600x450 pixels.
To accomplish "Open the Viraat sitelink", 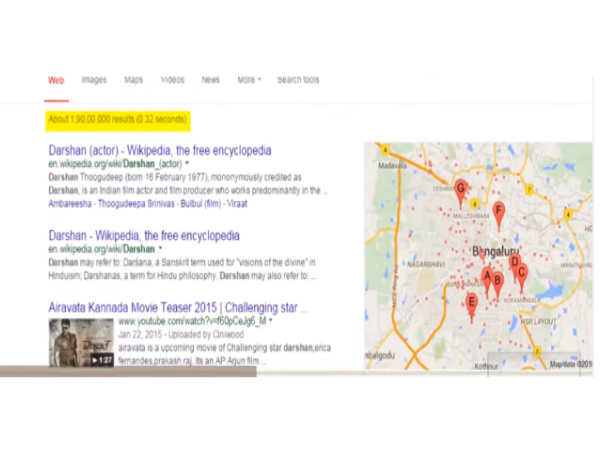I will [237, 204].
